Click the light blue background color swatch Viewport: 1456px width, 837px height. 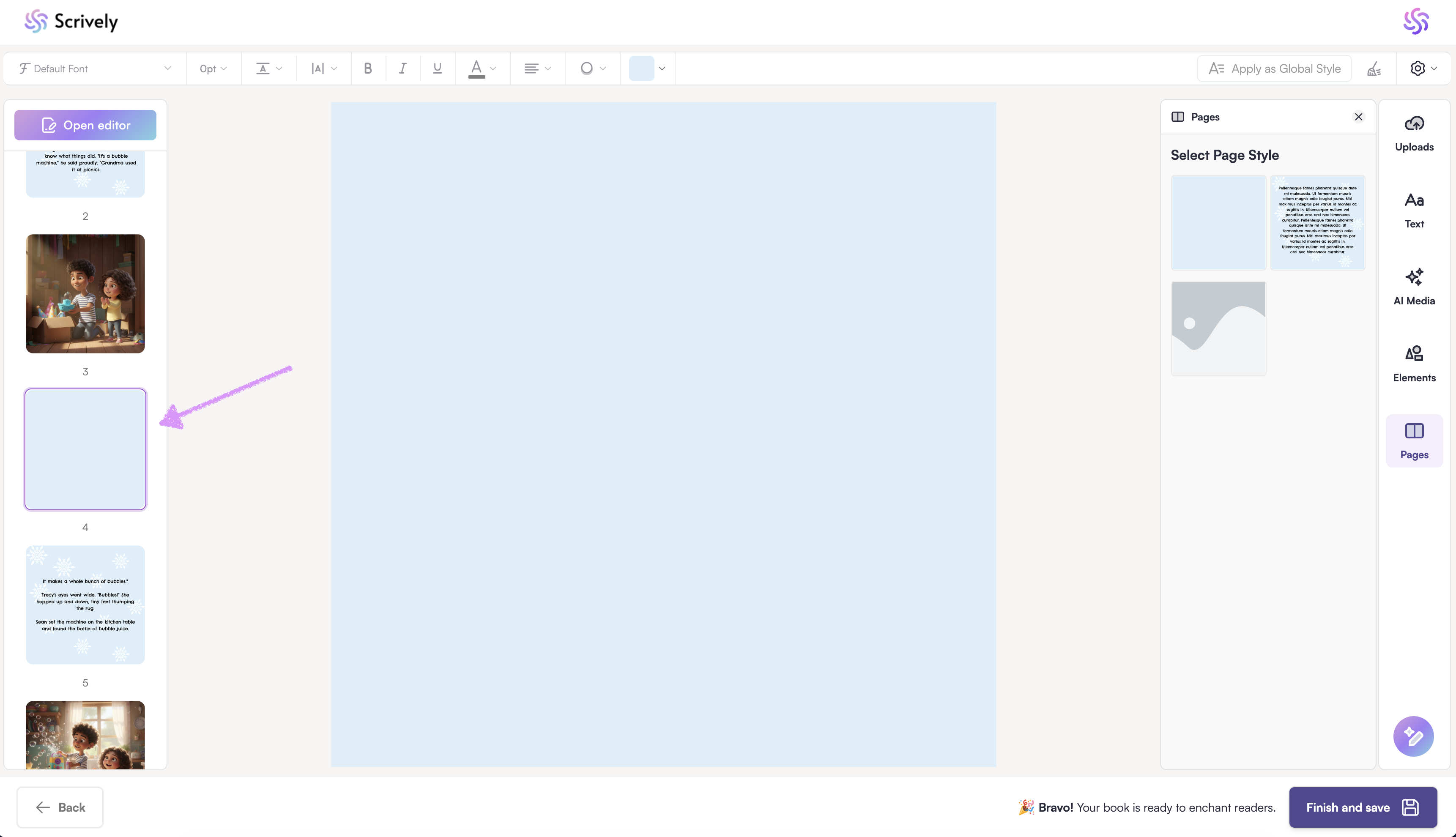pos(641,68)
